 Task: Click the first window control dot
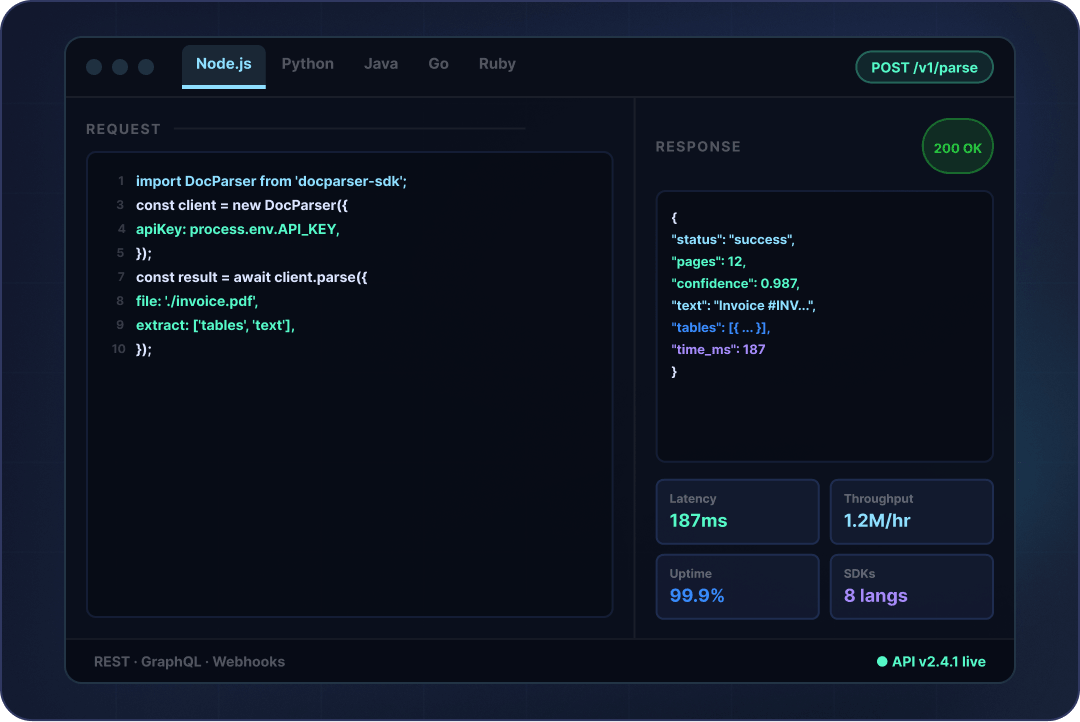coord(94,67)
